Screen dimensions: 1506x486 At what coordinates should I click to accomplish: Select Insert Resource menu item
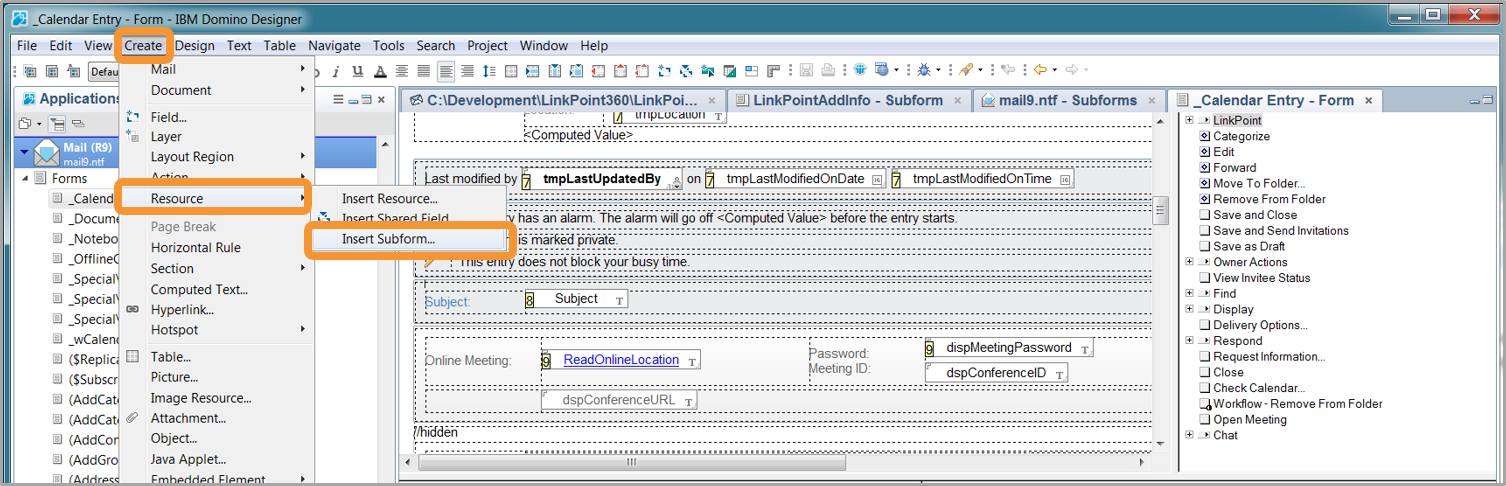[389, 198]
